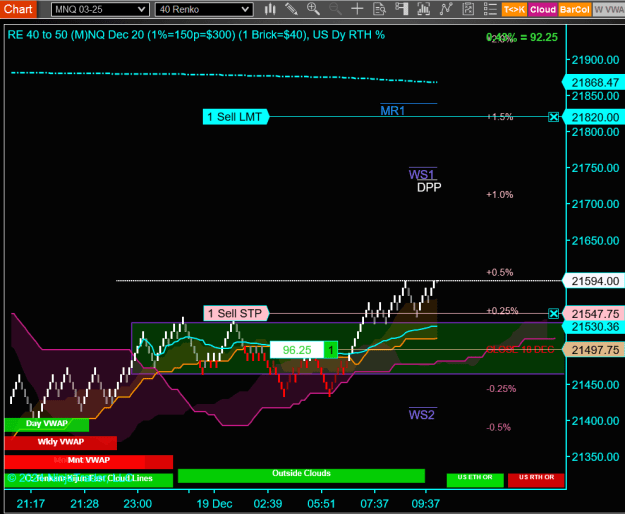The width and height of the screenshot is (625, 514).
Task: Open the indicators line graph icon
Action: (x=446, y=9)
